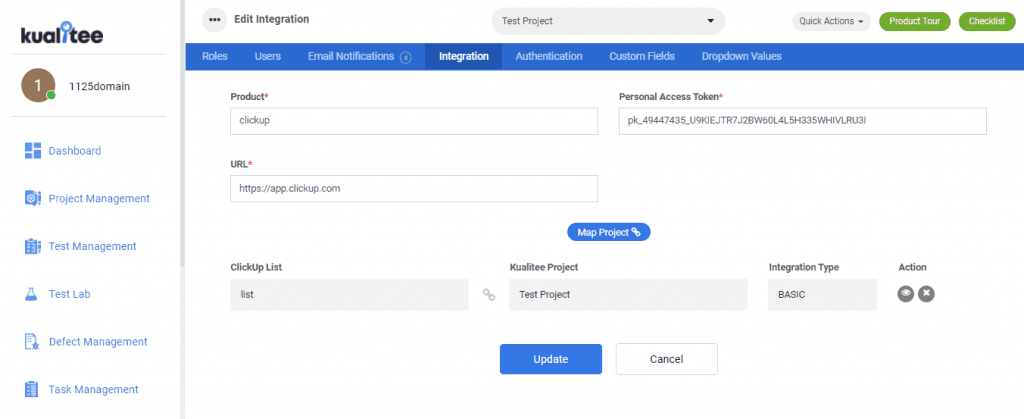
Task: Click the Task Management sidebar icon
Action: 33,390
